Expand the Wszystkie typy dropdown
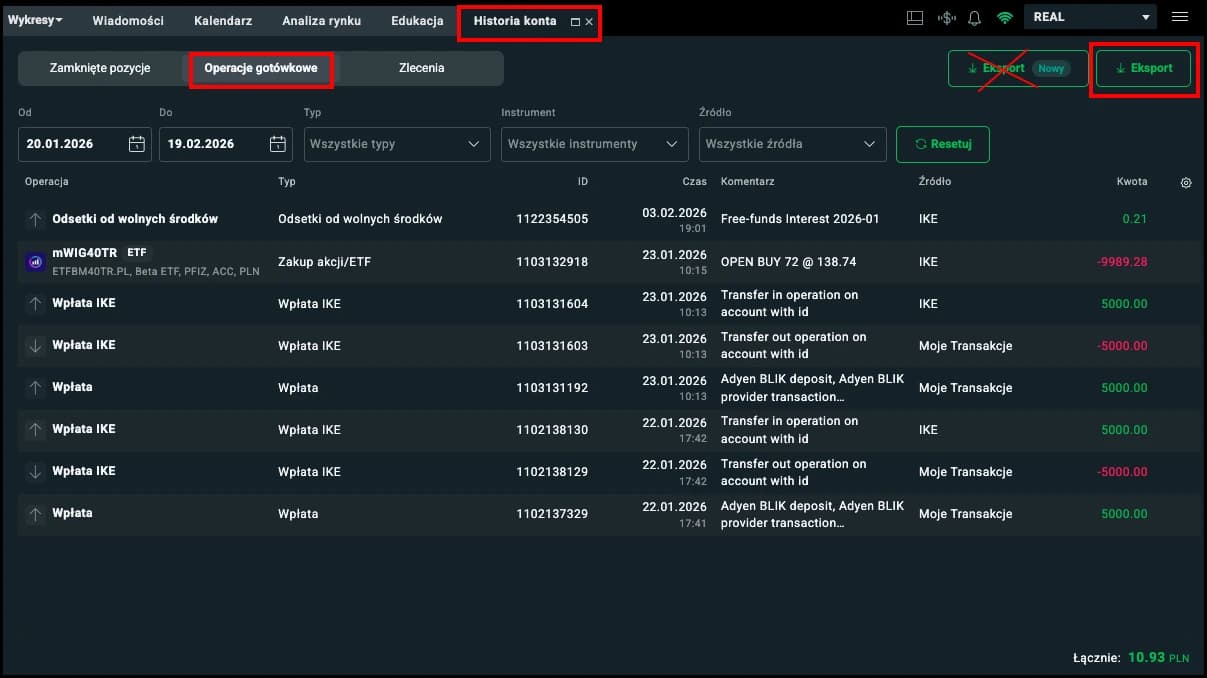This screenshot has height=678, width=1207. click(396, 144)
